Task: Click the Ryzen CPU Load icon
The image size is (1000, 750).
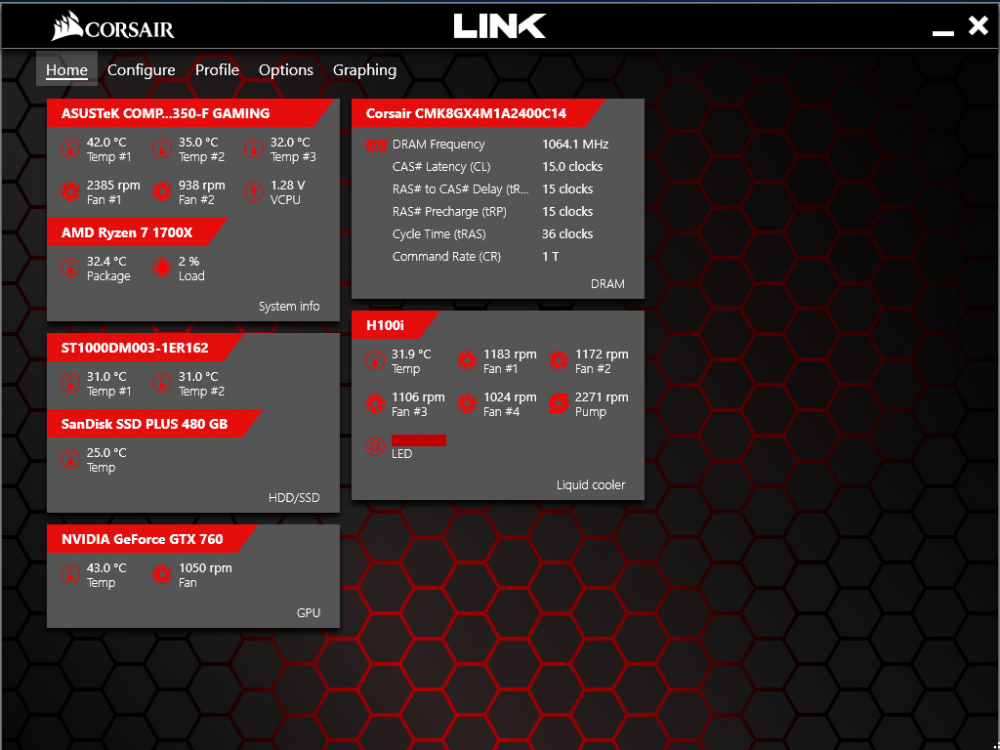Action: click(x=161, y=268)
